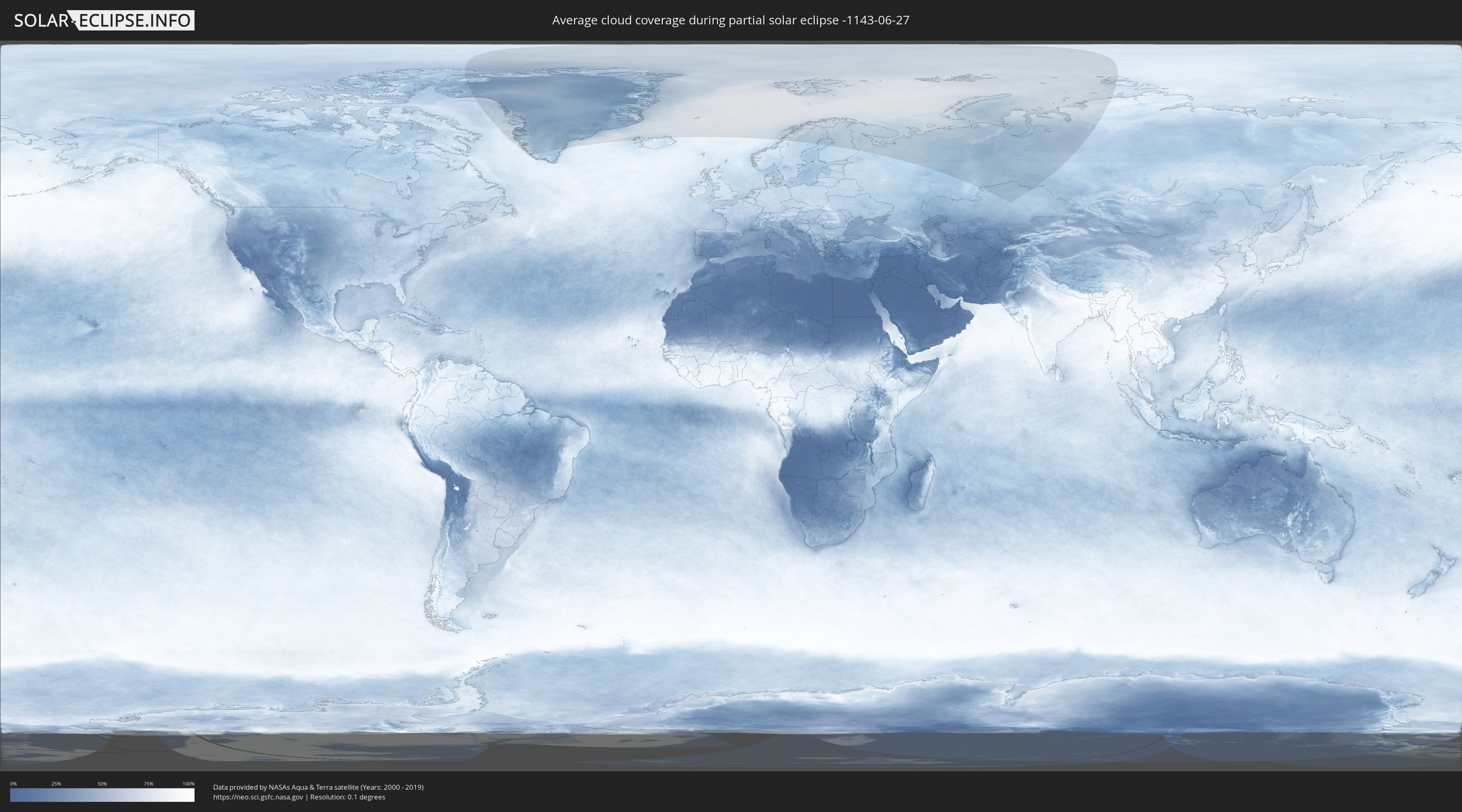Click the 75% legend label
The width and height of the screenshot is (1462, 812).
tap(148, 784)
